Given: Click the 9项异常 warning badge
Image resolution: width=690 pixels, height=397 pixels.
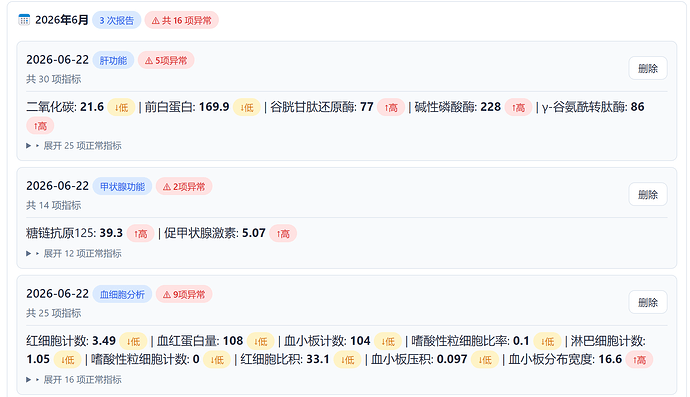Looking at the screenshot, I should click(184, 294).
